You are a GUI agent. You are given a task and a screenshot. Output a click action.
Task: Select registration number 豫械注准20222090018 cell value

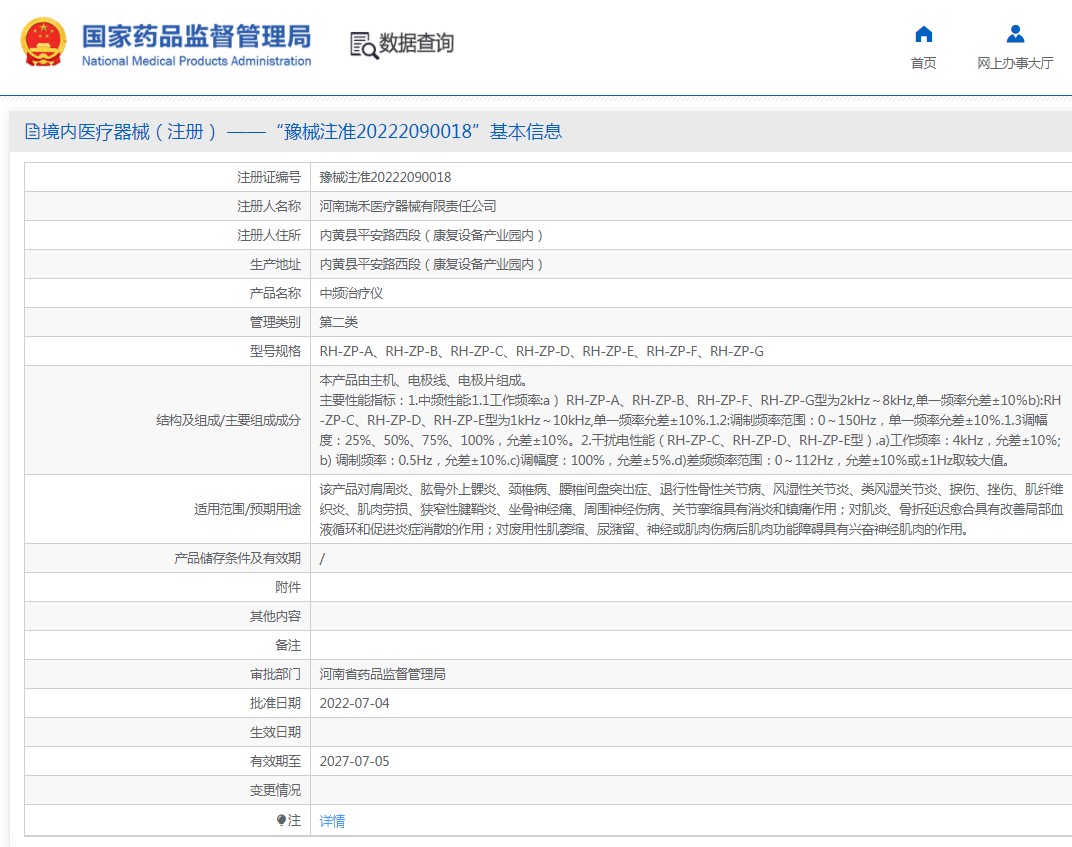coord(386,177)
